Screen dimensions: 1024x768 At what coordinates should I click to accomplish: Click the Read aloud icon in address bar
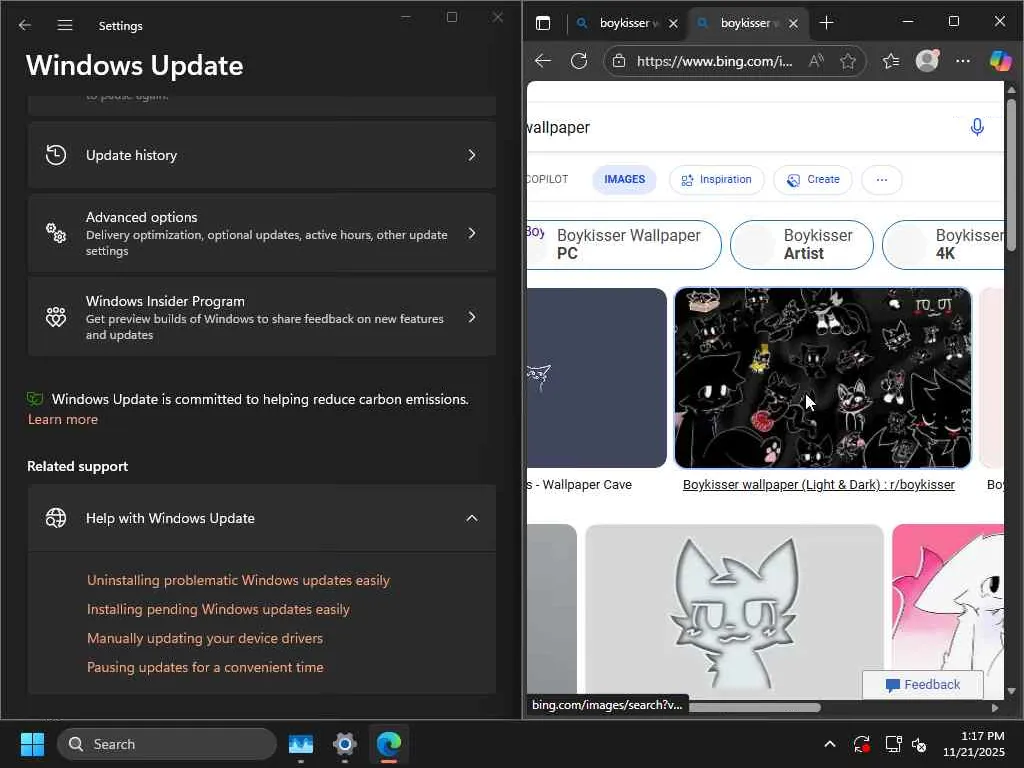(x=816, y=61)
